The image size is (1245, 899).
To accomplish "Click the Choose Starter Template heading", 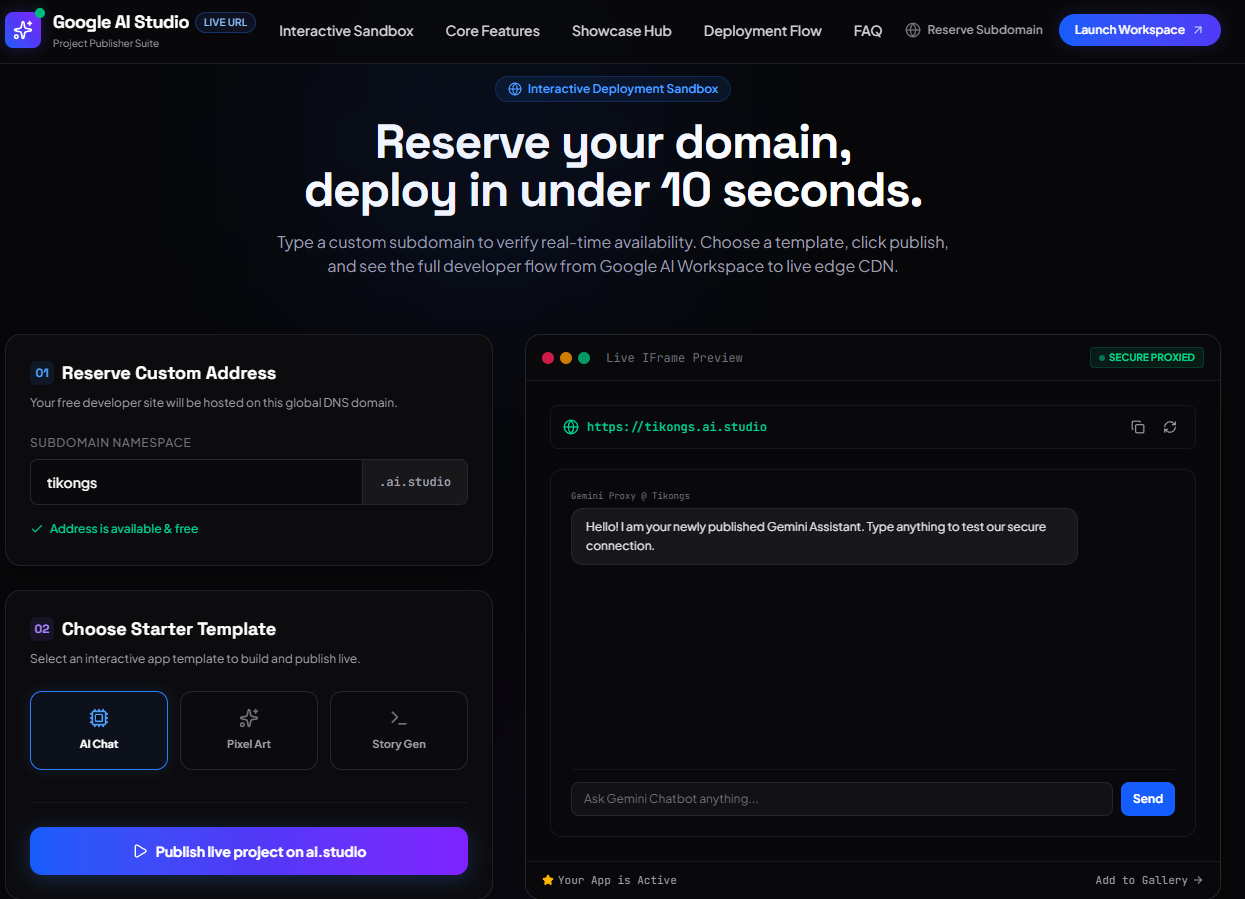I will point(169,629).
